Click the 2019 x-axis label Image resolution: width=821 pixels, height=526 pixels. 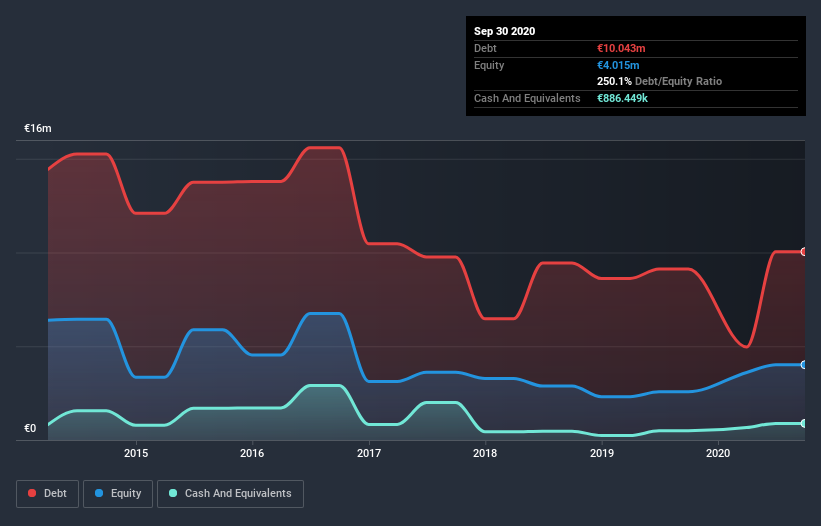602,453
